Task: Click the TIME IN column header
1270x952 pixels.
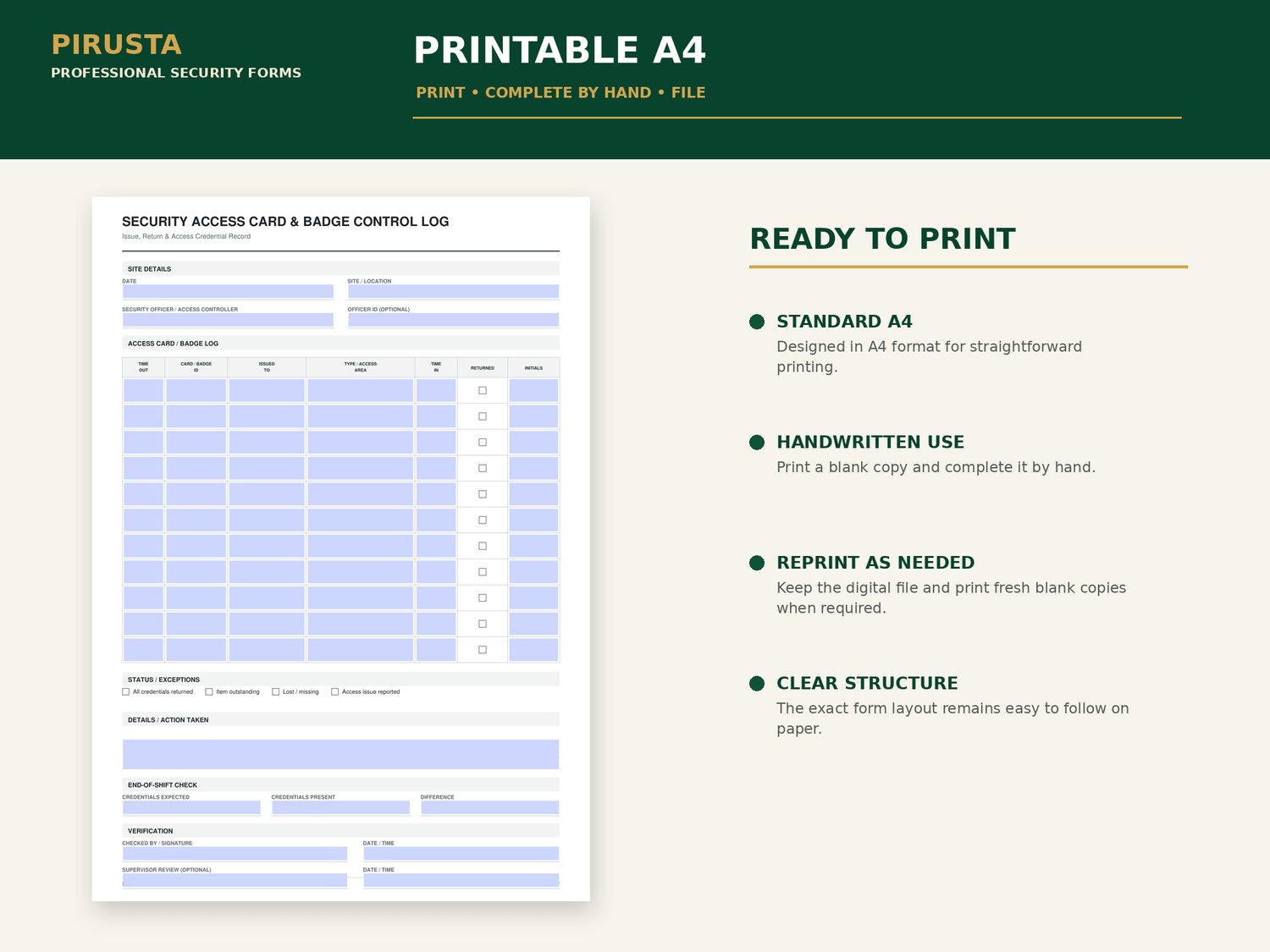Action: click(x=436, y=367)
